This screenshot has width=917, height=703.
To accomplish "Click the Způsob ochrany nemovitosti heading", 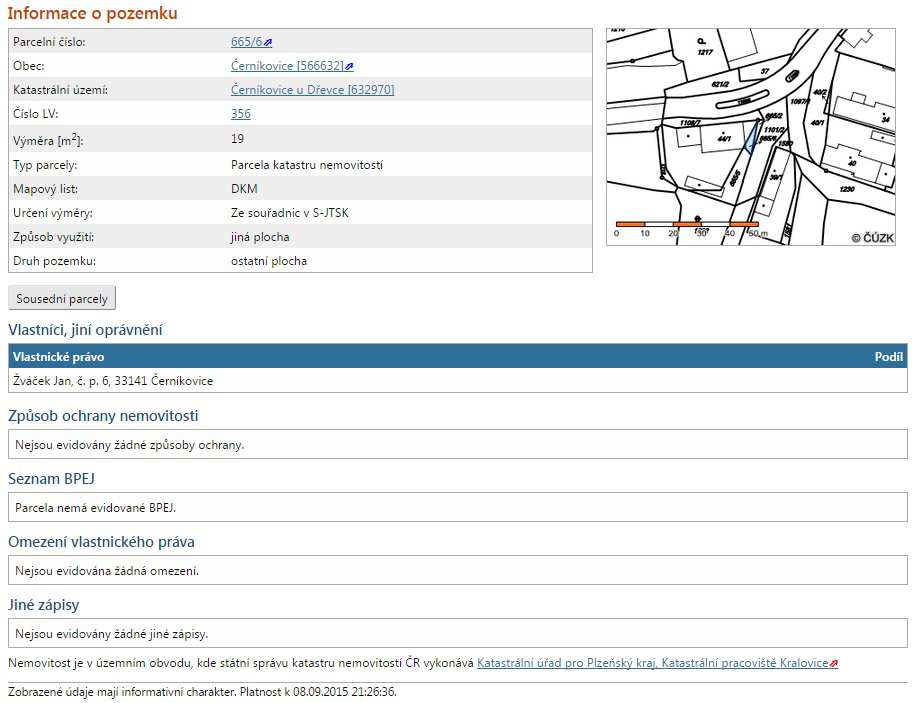I will click(x=103, y=416).
